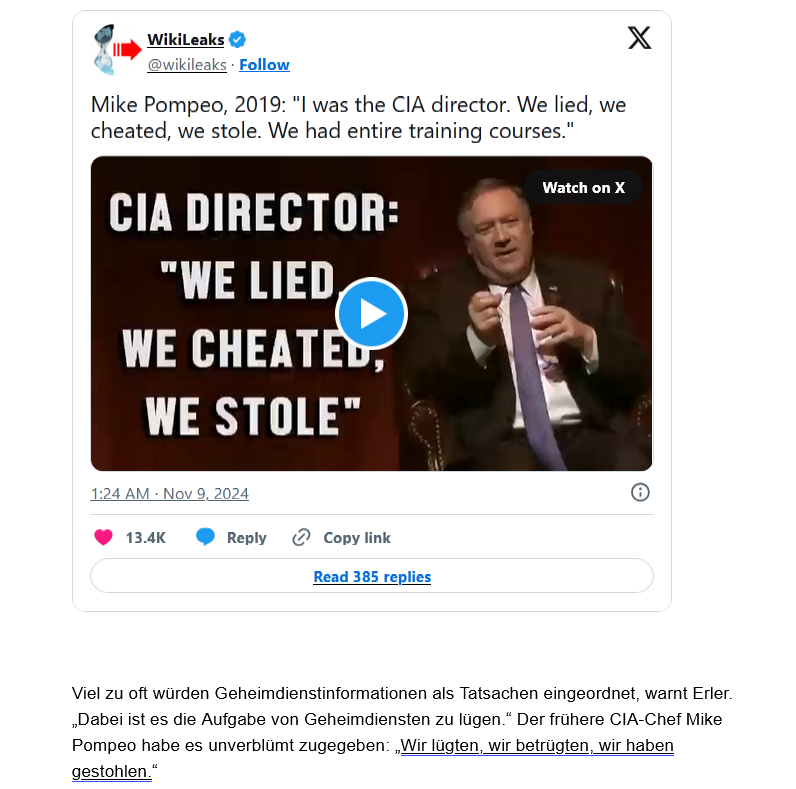Click the reply speech bubble icon
Image resolution: width=796 pixels, height=789 pixels.
click(205, 537)
